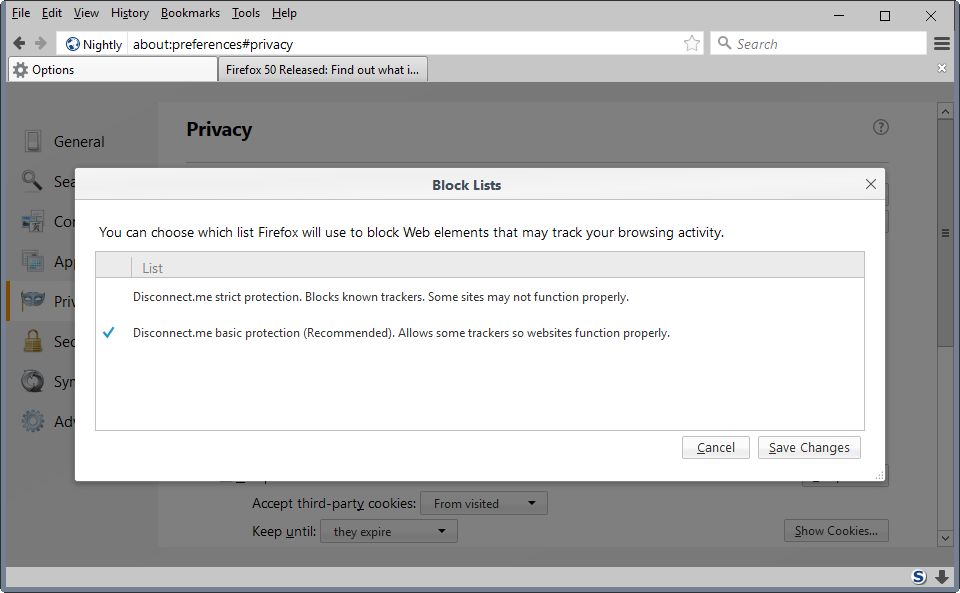This screenshot has width=960, height=593.
Task: Open the Sync pane icon
Action: coord(32,381)
